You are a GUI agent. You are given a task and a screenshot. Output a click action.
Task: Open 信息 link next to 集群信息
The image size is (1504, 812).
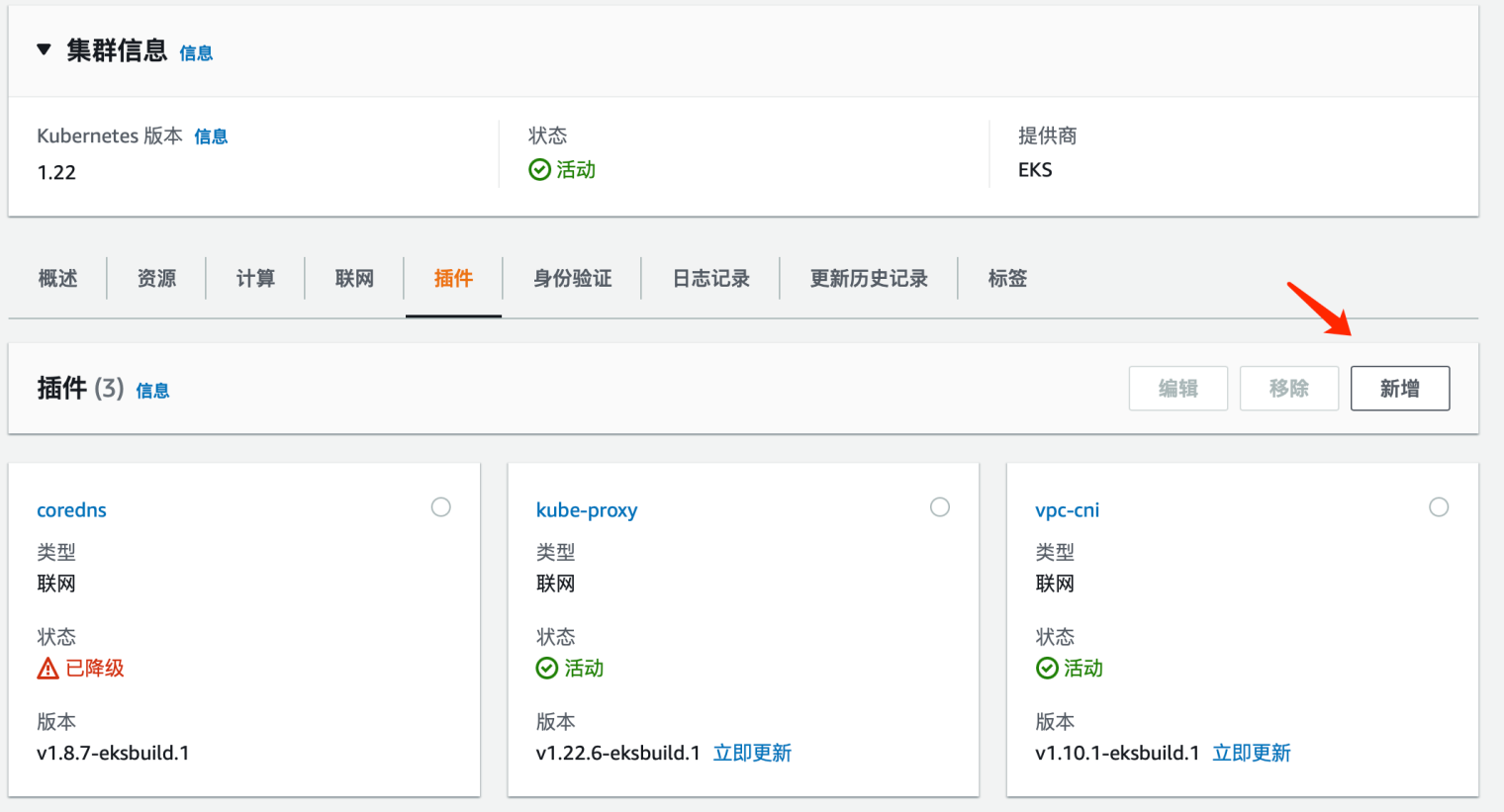point(196,53)
